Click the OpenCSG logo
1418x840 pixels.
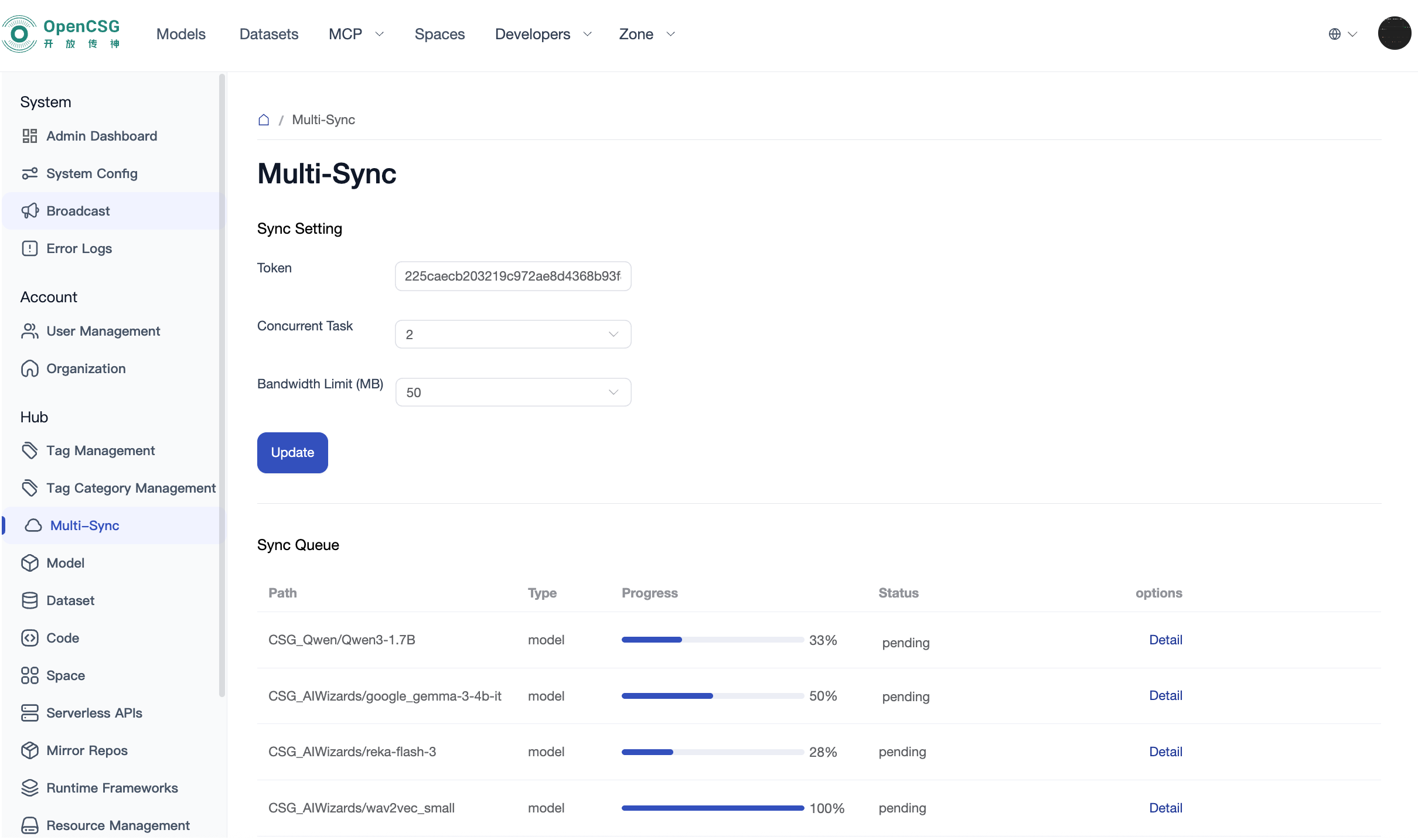(62, 33)
